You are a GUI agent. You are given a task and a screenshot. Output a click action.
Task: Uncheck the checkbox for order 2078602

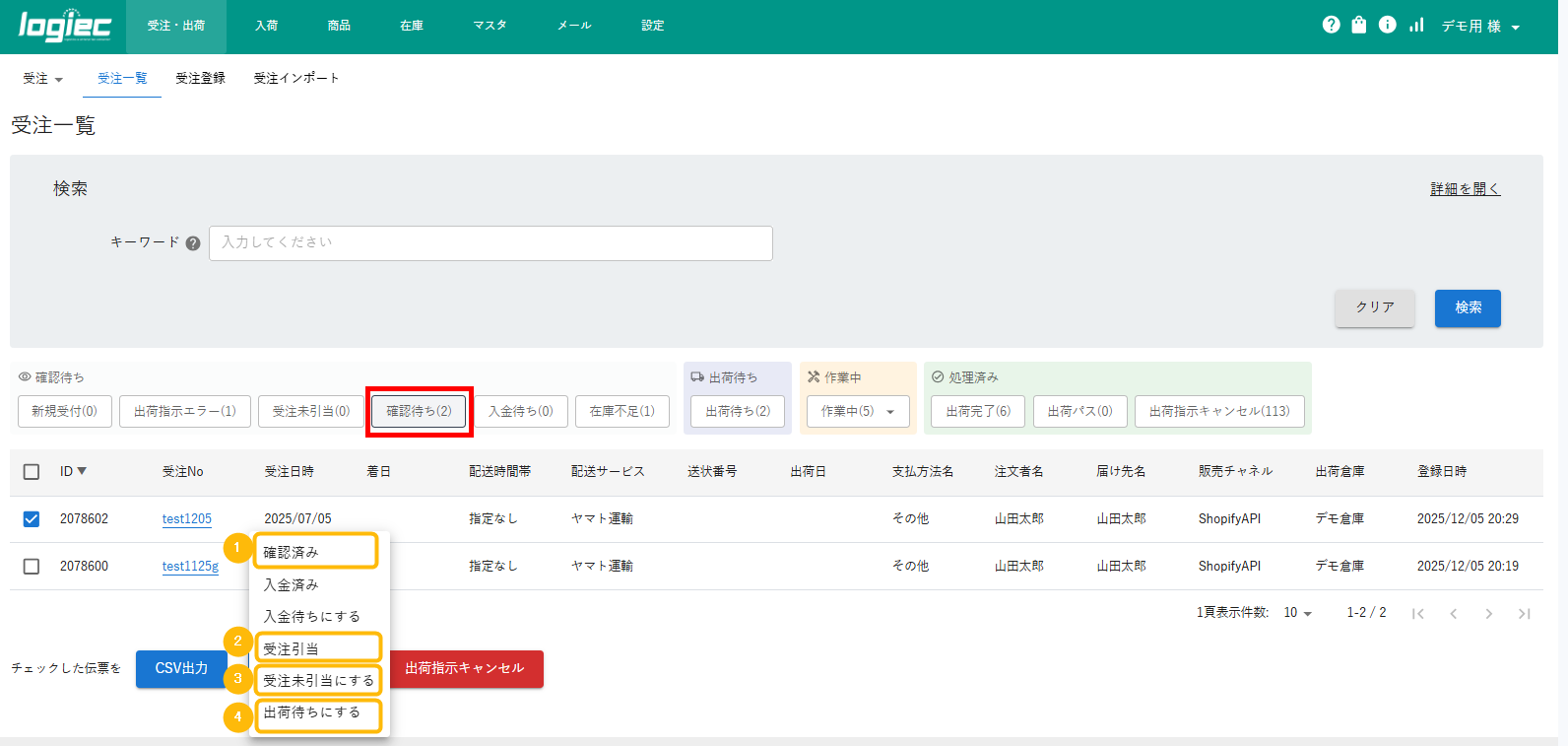[32, 519]
